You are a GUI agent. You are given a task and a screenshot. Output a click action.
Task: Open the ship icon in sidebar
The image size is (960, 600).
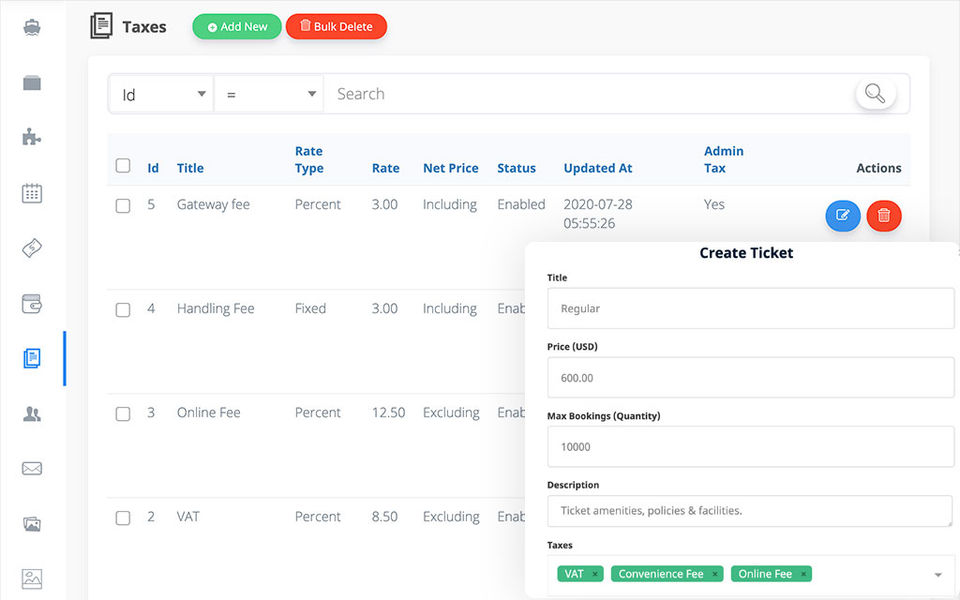[32, 28]
